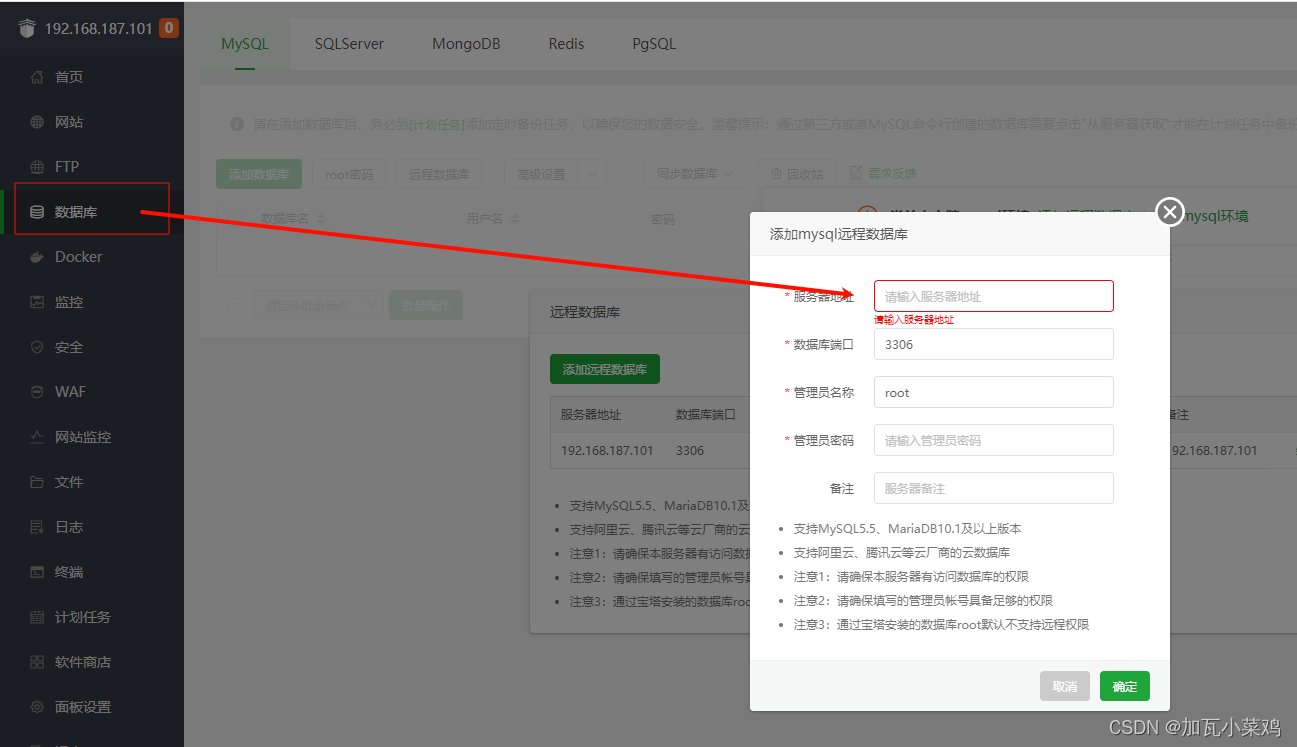The width and height of the screenshot is (1297, 747).
Task: Click the 计划任务 calendar icon in sidebar
Action: click(x=37, y=617)
